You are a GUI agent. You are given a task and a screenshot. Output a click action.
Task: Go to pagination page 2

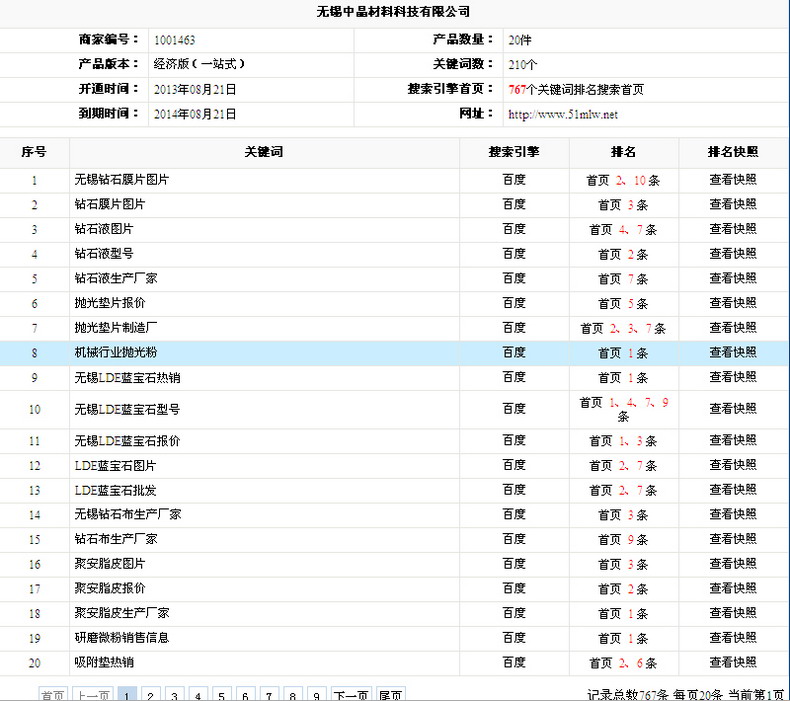click(150, 695)
